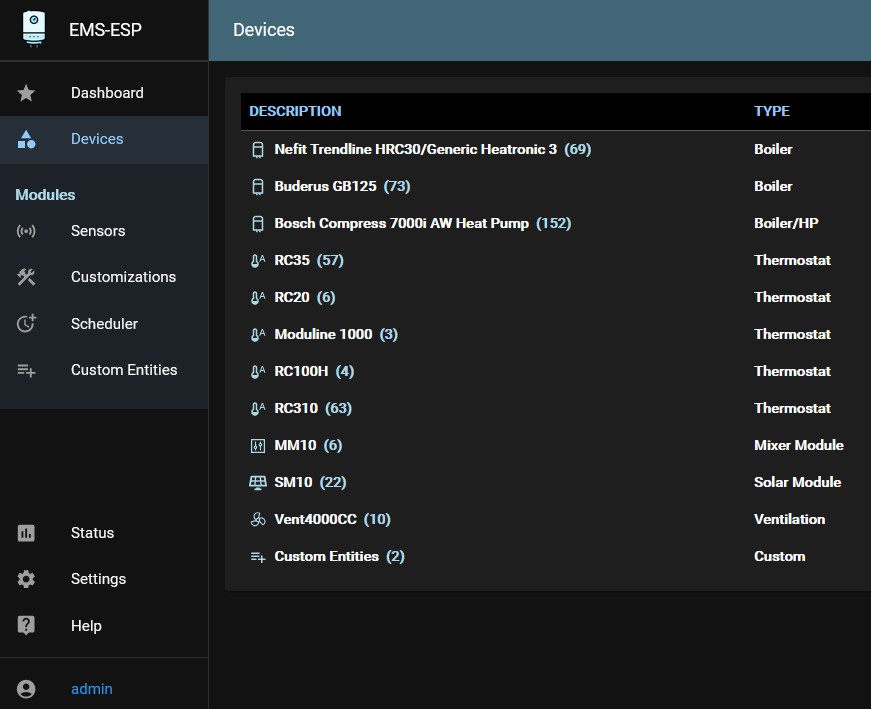Select the Custom Entities (2) table row
Screen dimensions: 871x709
555,556
